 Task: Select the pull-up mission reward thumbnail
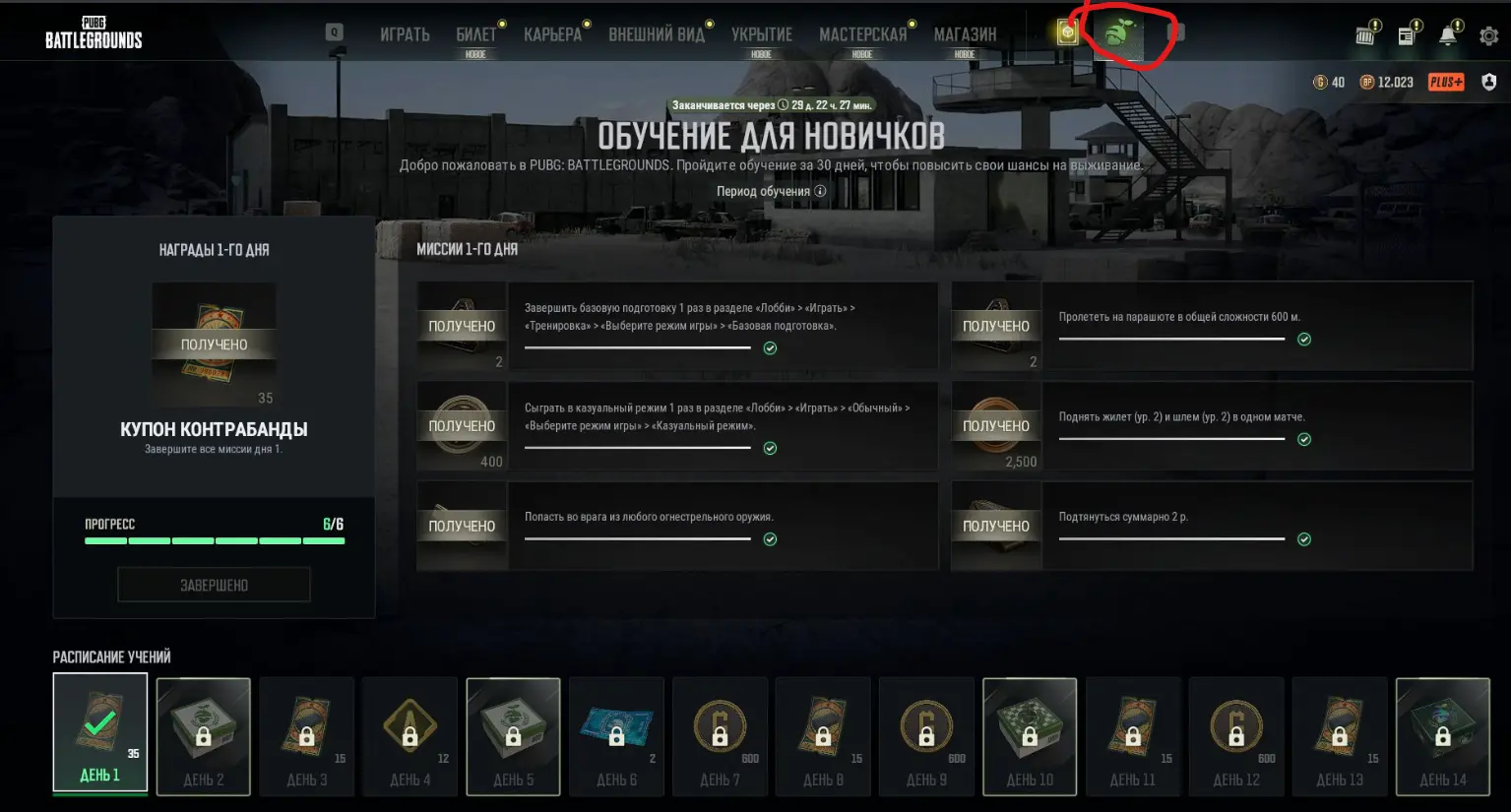point(996,526)
